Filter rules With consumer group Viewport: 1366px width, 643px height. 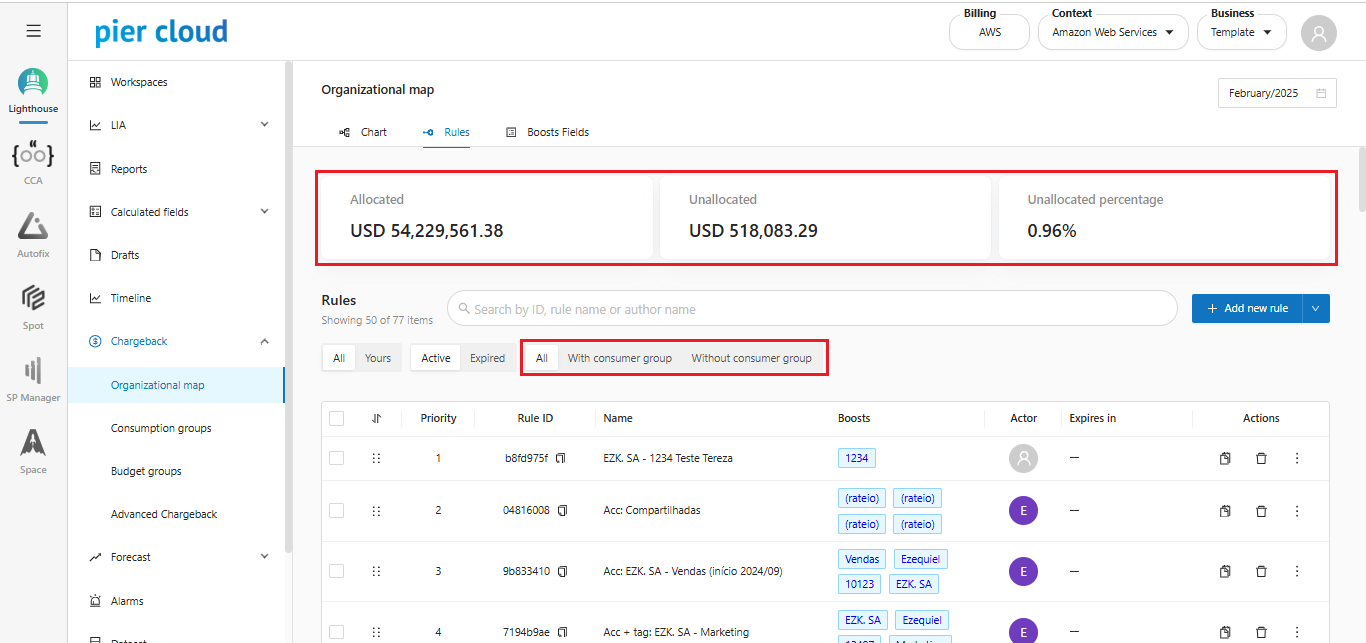click(620, 358)
